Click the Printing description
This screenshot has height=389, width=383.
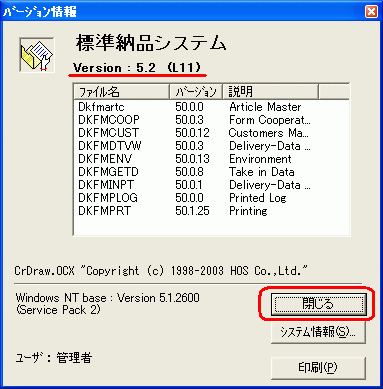tap(248, 211)
